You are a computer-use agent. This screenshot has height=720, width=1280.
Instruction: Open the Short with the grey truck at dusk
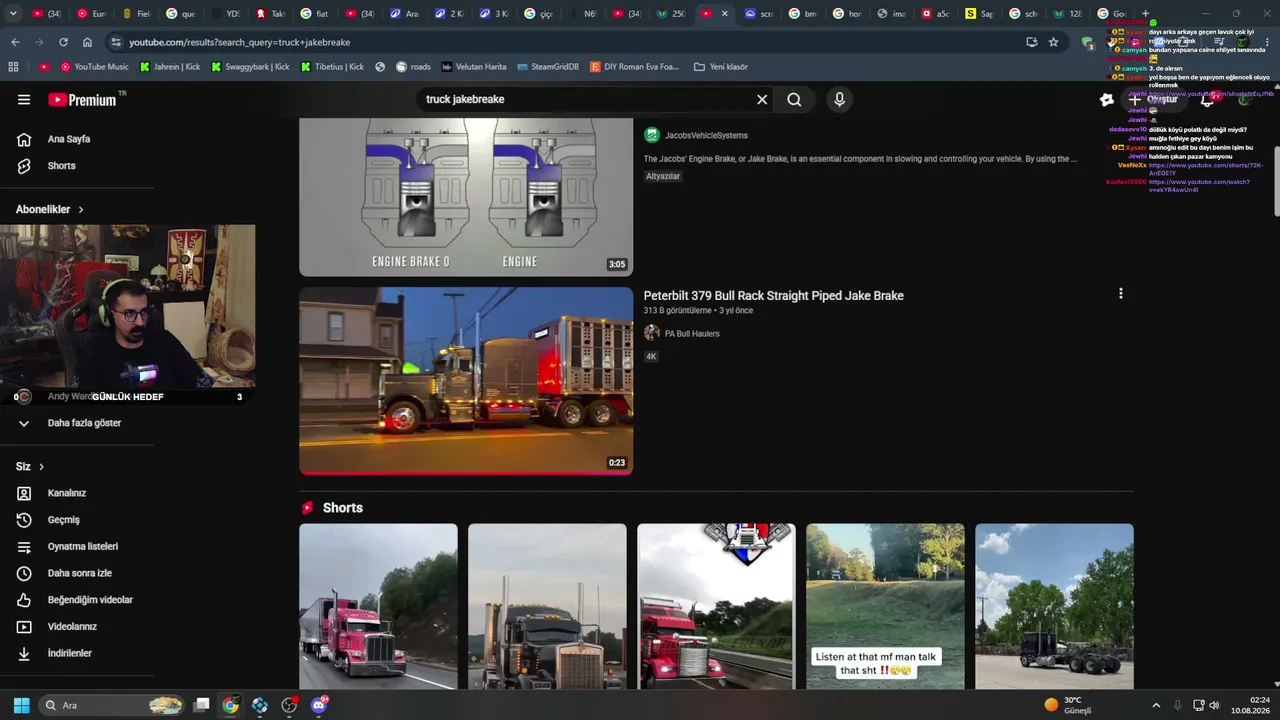click(547, 606)
